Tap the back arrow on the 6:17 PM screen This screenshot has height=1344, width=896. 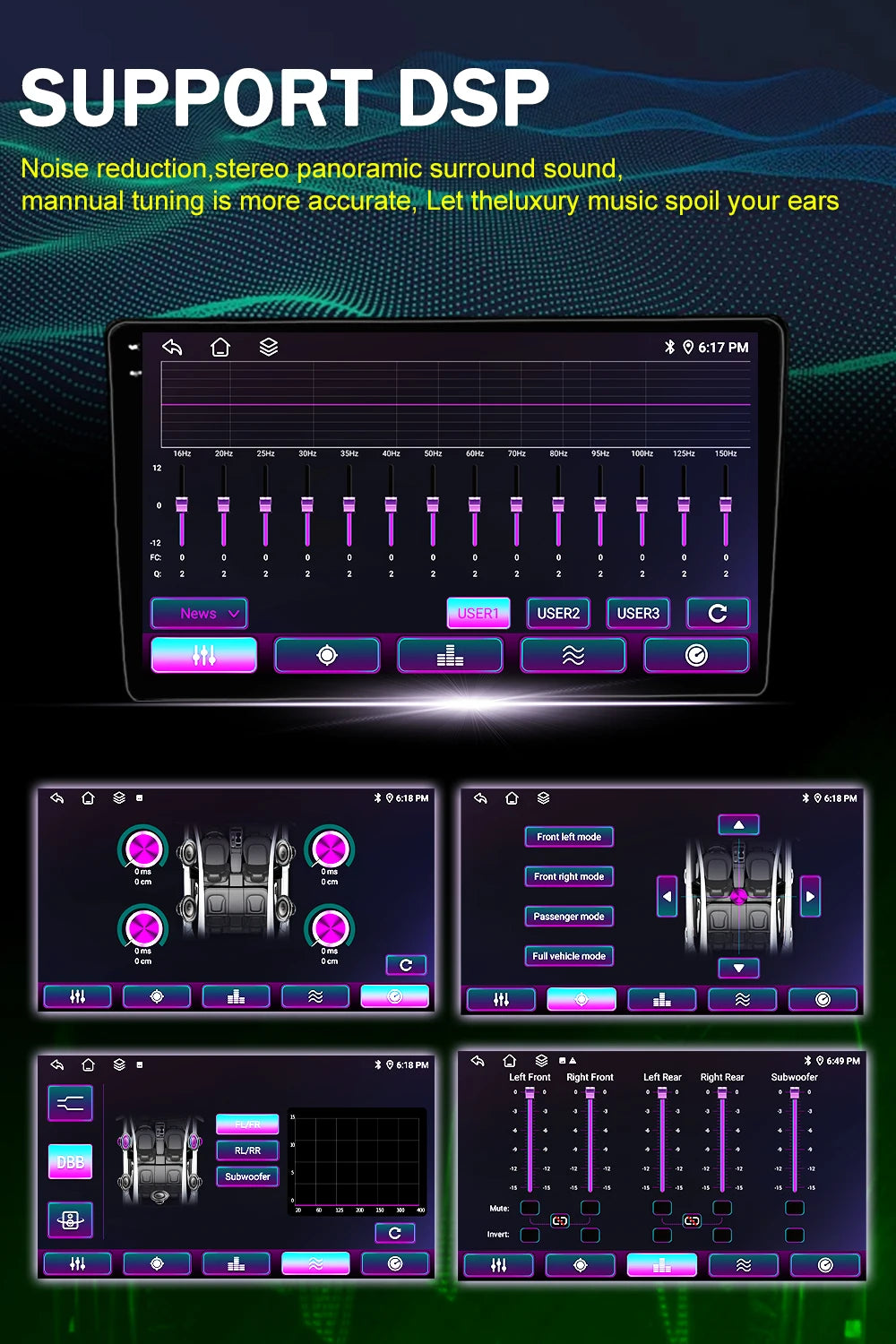coord(172,347)
